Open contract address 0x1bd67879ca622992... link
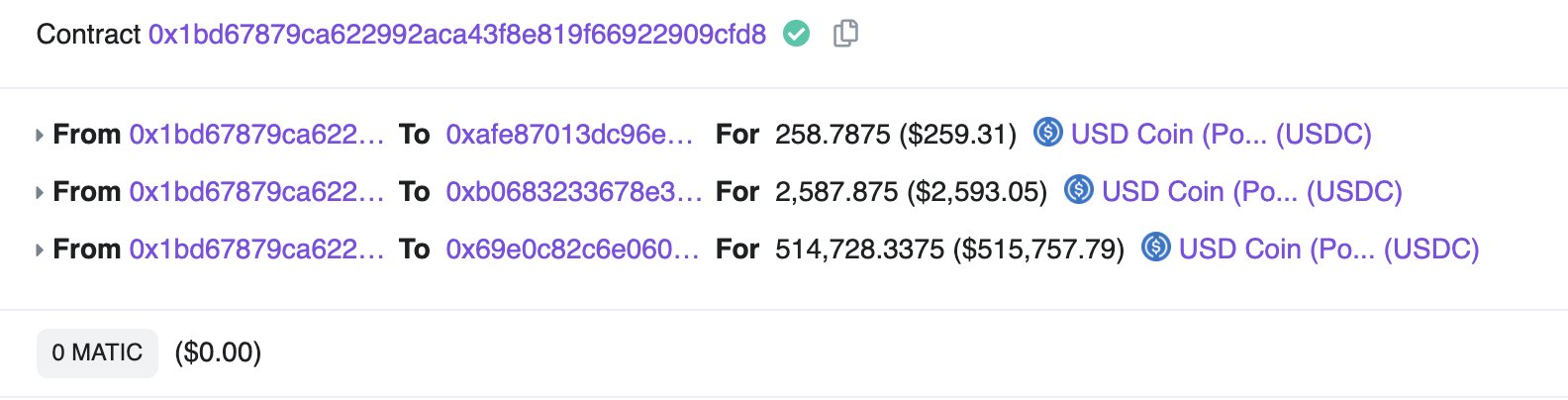 pyautogui.click(x=456, y=35)
